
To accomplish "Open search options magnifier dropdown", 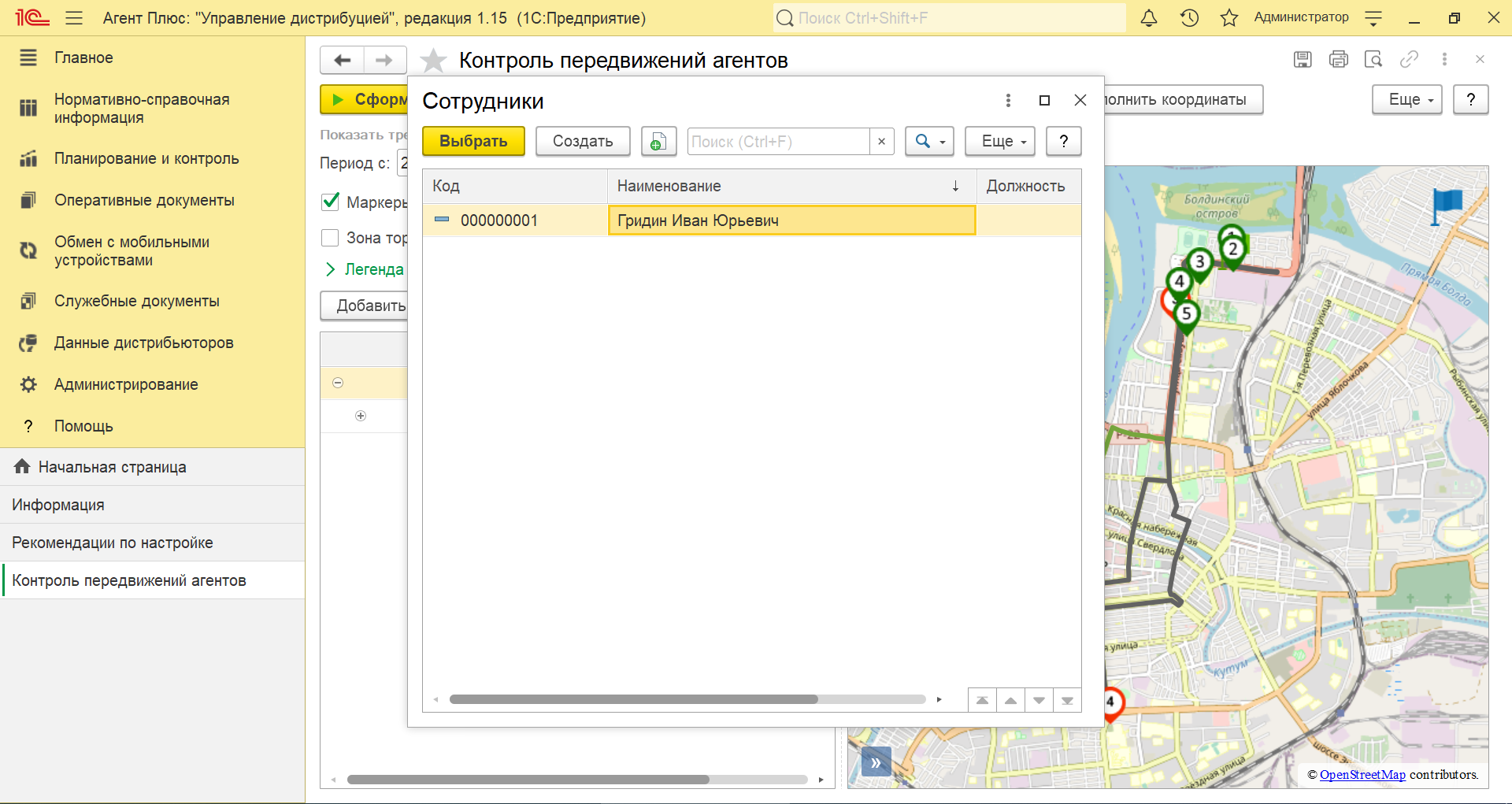I will point(929,141).
